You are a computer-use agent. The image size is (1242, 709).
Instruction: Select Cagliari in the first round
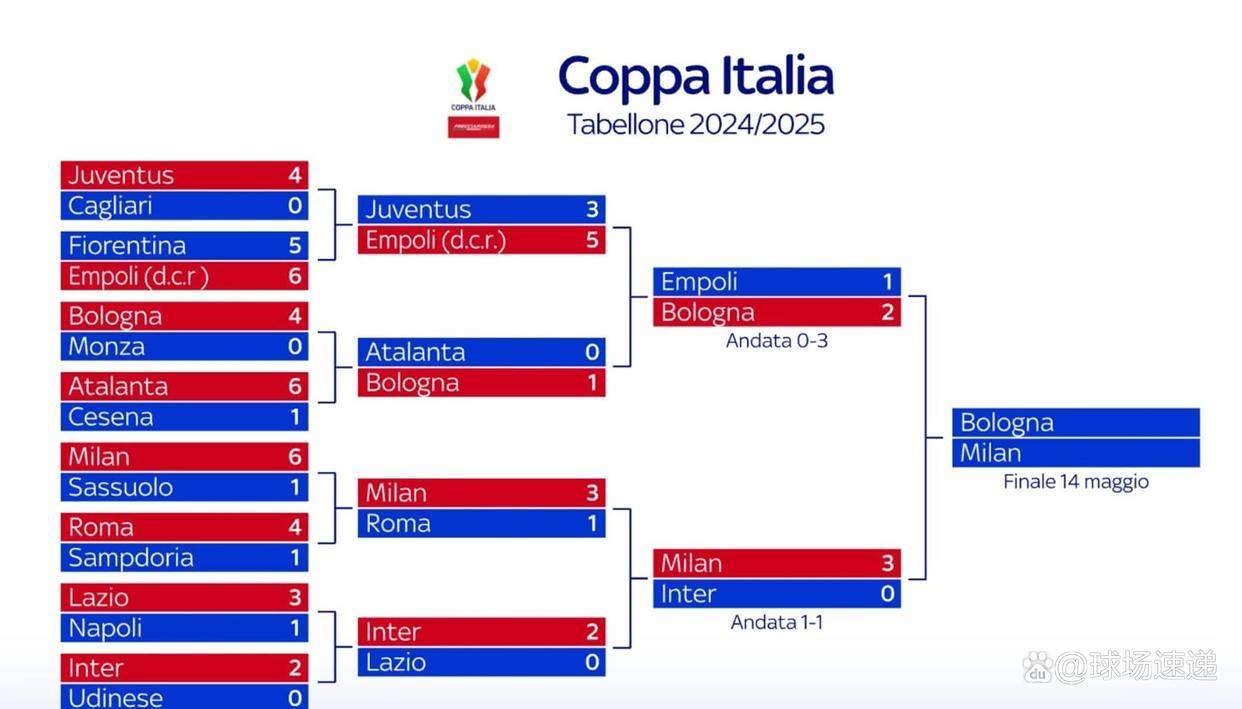tap(184, 206)
